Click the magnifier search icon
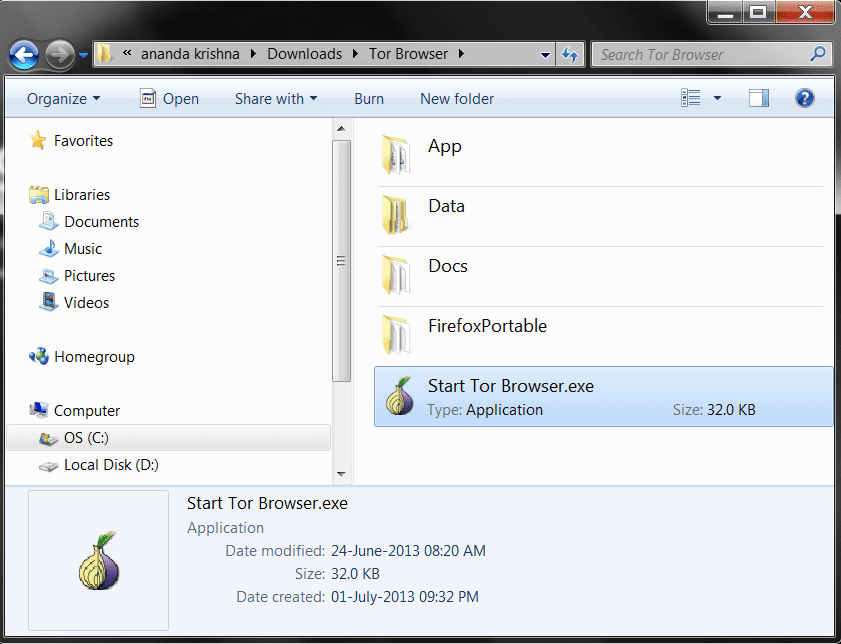The width and height of the screenshot is (841, 644). pyautogui.click(x=818, y=53)
